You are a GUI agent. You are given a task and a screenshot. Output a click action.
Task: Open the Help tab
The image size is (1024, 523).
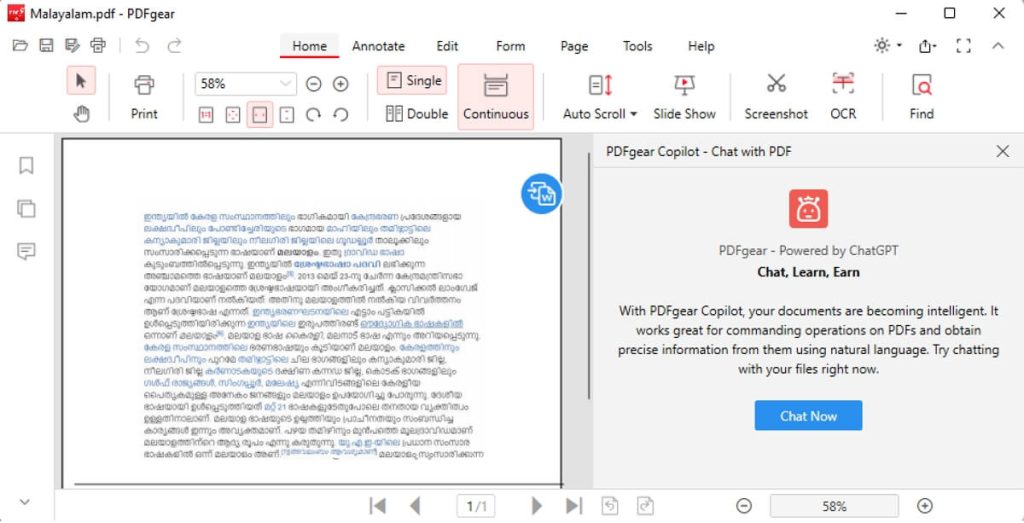pos(701,46)
